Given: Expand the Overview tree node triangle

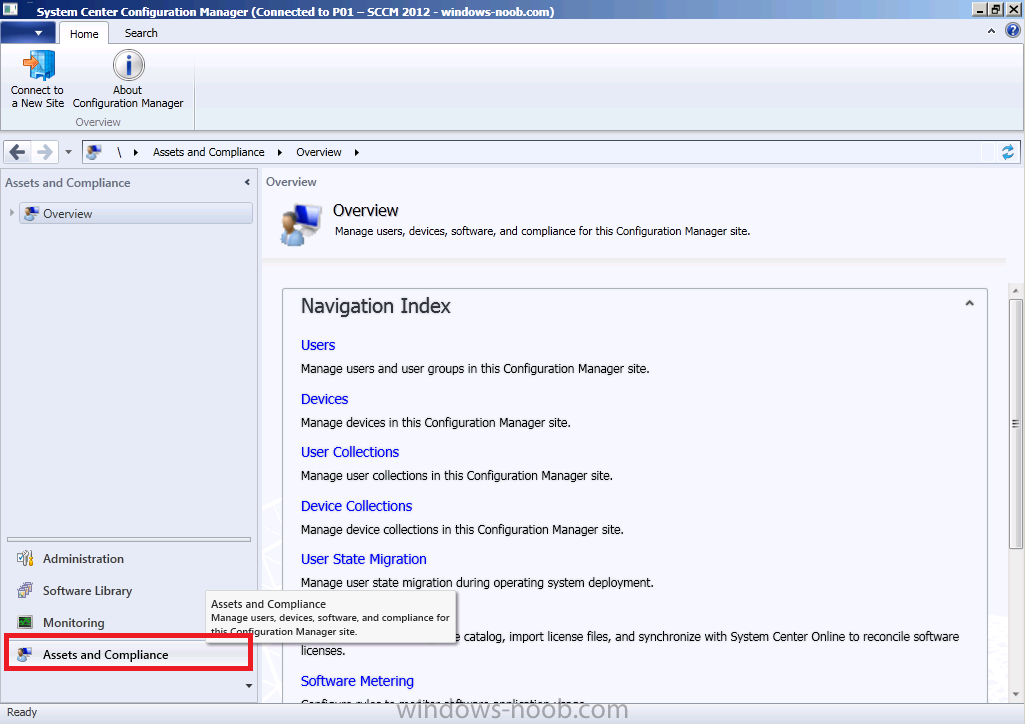Looking at the screenshot, I should [x=12, y=213].
